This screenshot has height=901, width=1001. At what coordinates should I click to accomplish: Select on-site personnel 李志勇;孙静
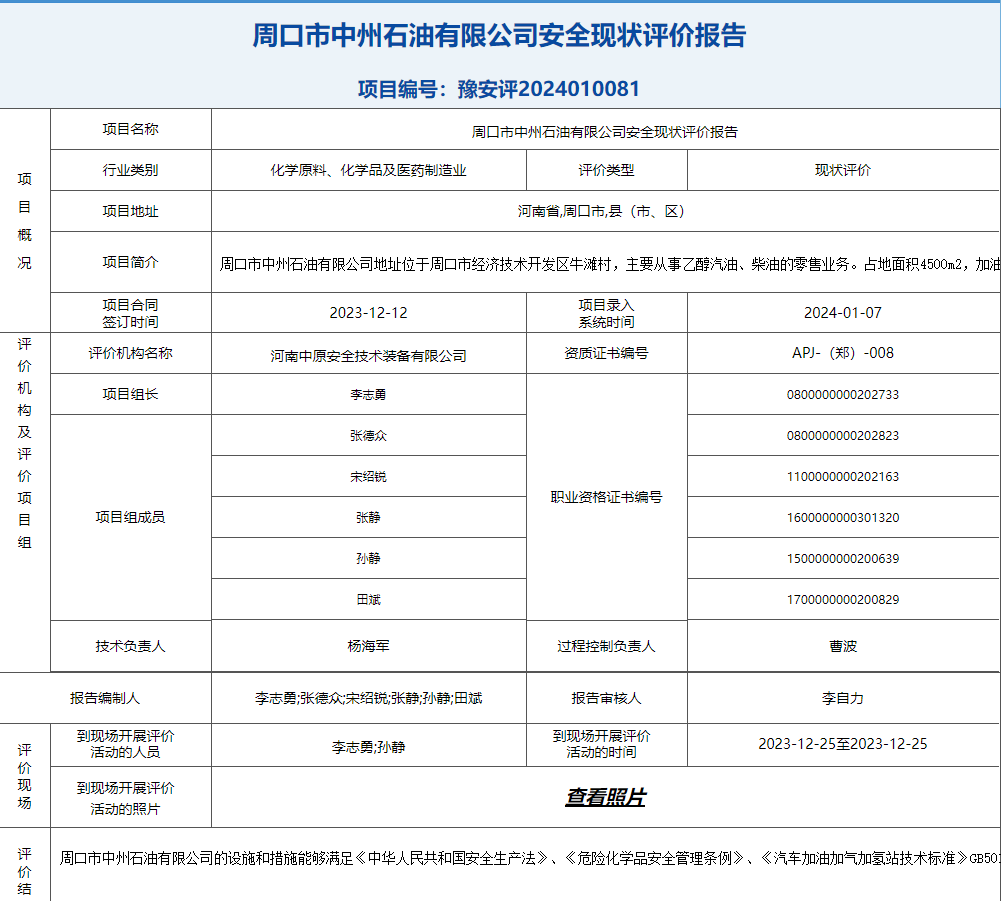tap(368, 746)
